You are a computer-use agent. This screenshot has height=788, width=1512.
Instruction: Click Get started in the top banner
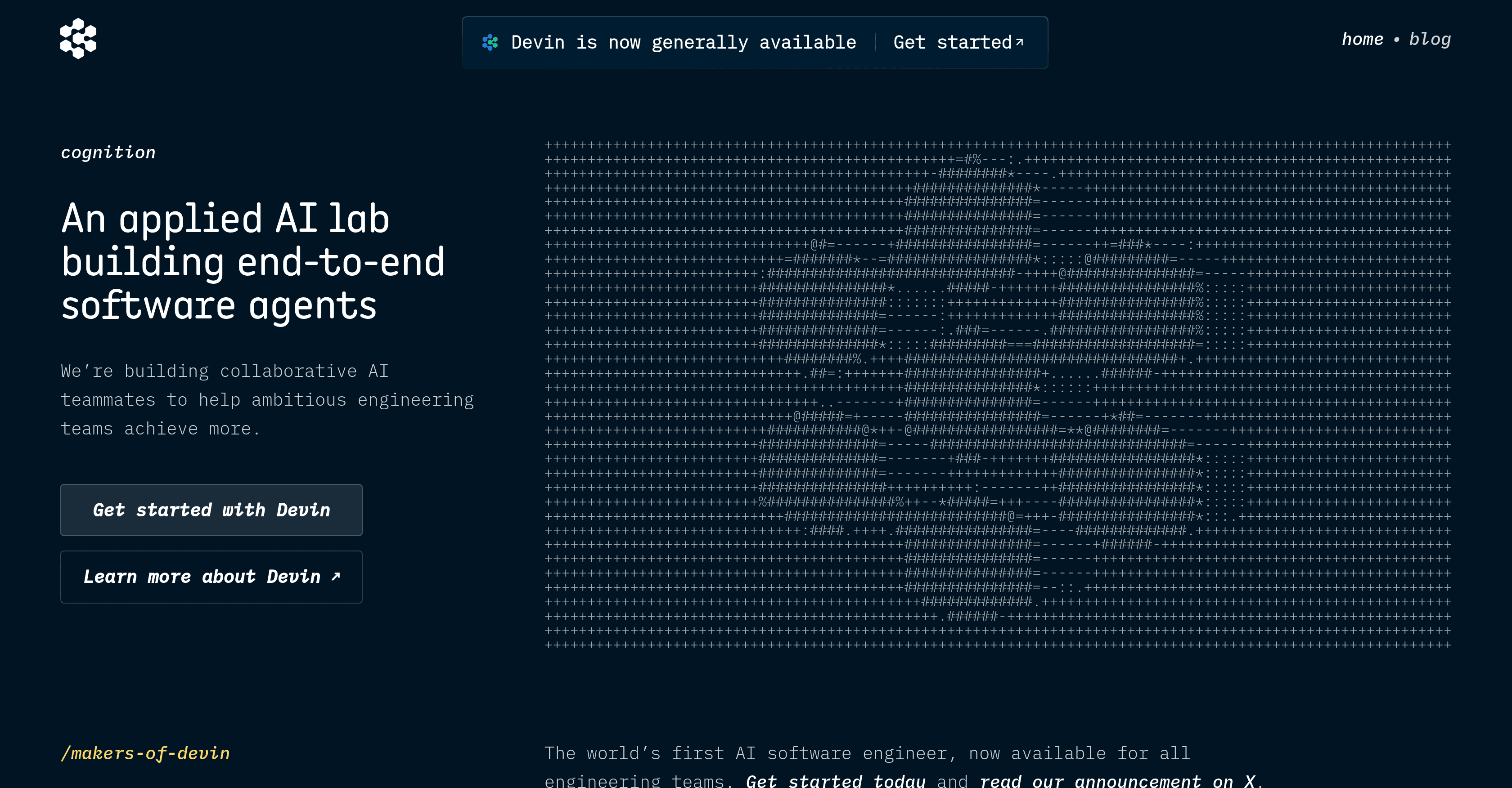[x=952, y=42]
